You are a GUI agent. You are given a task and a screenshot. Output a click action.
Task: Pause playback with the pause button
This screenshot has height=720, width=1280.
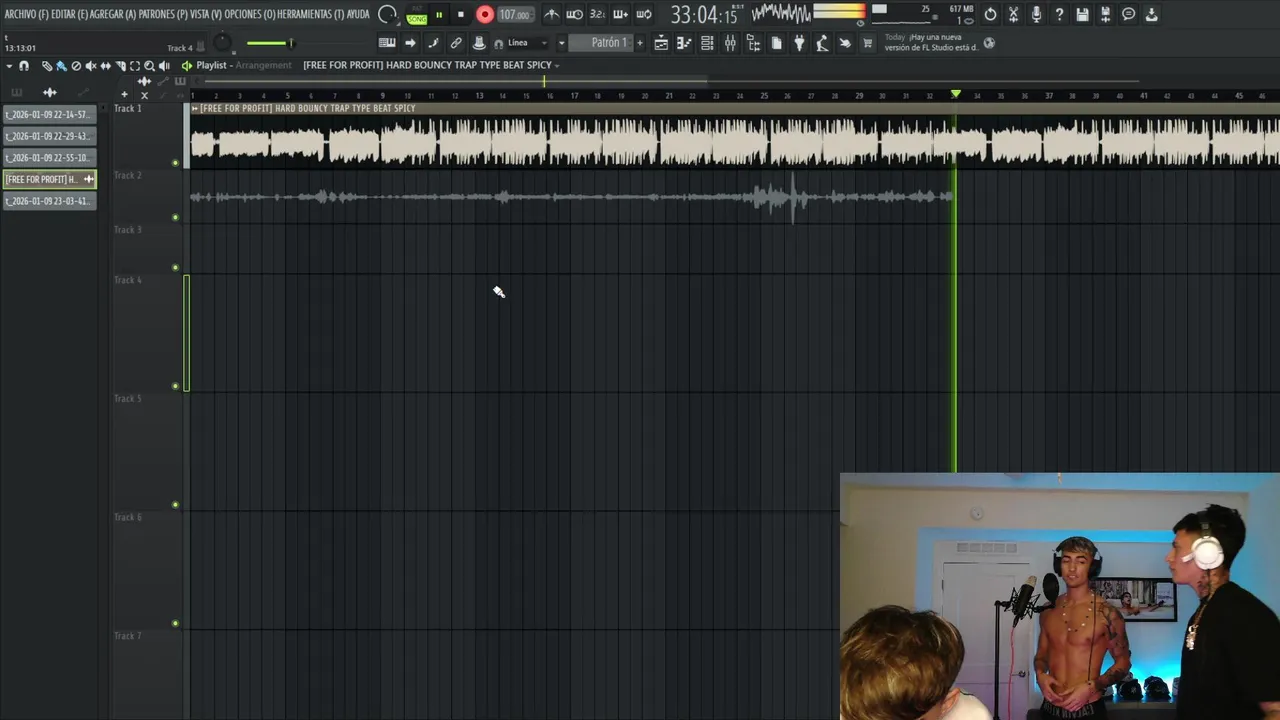click(439, 15)
